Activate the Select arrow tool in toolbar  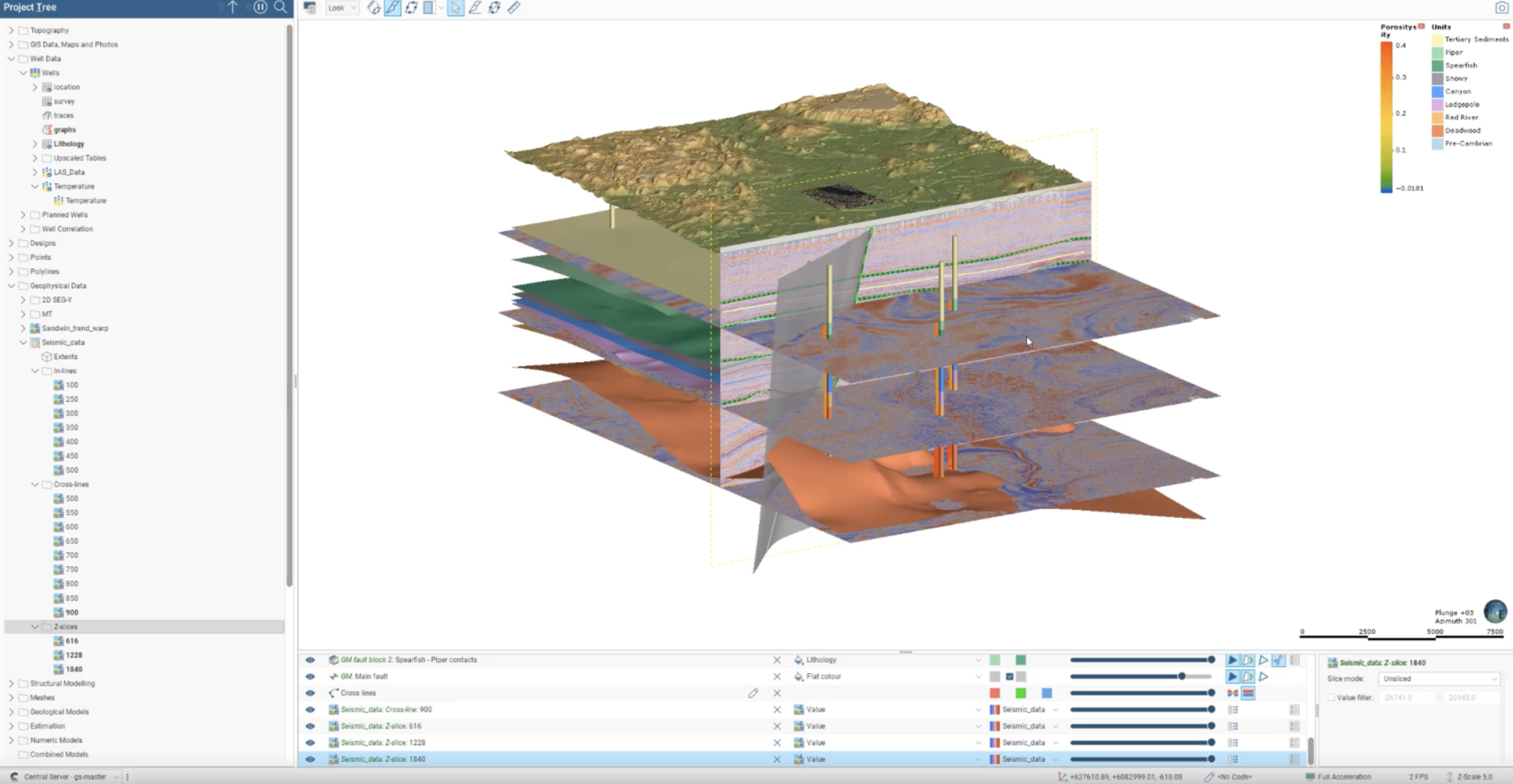(x=456, y=8)
